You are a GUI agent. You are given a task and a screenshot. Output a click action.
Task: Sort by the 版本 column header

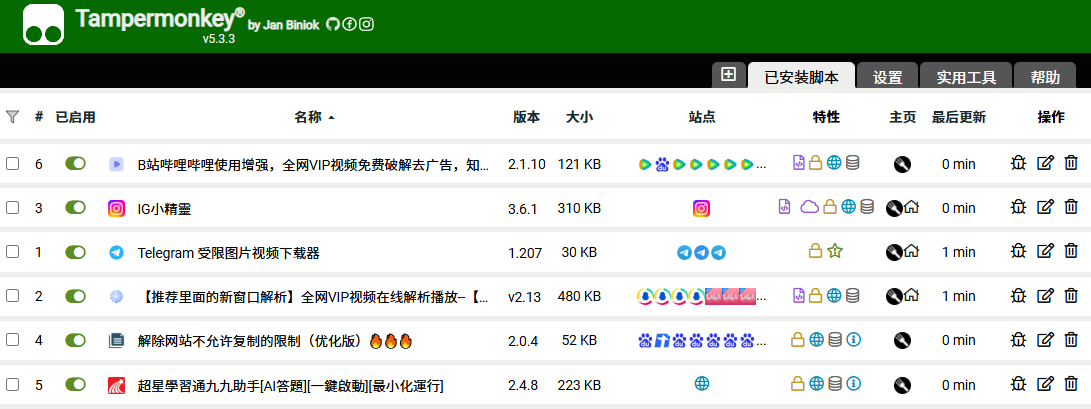coord(526,117)
